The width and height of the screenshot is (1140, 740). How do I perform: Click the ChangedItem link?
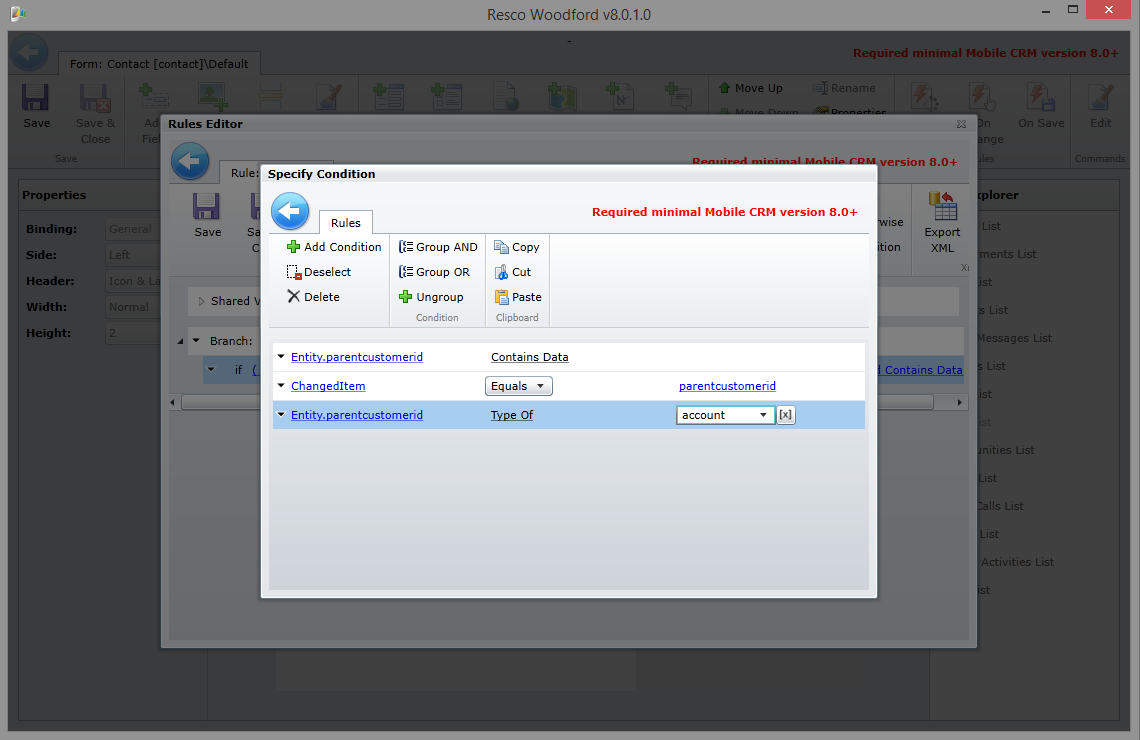(x=328, y=386)
